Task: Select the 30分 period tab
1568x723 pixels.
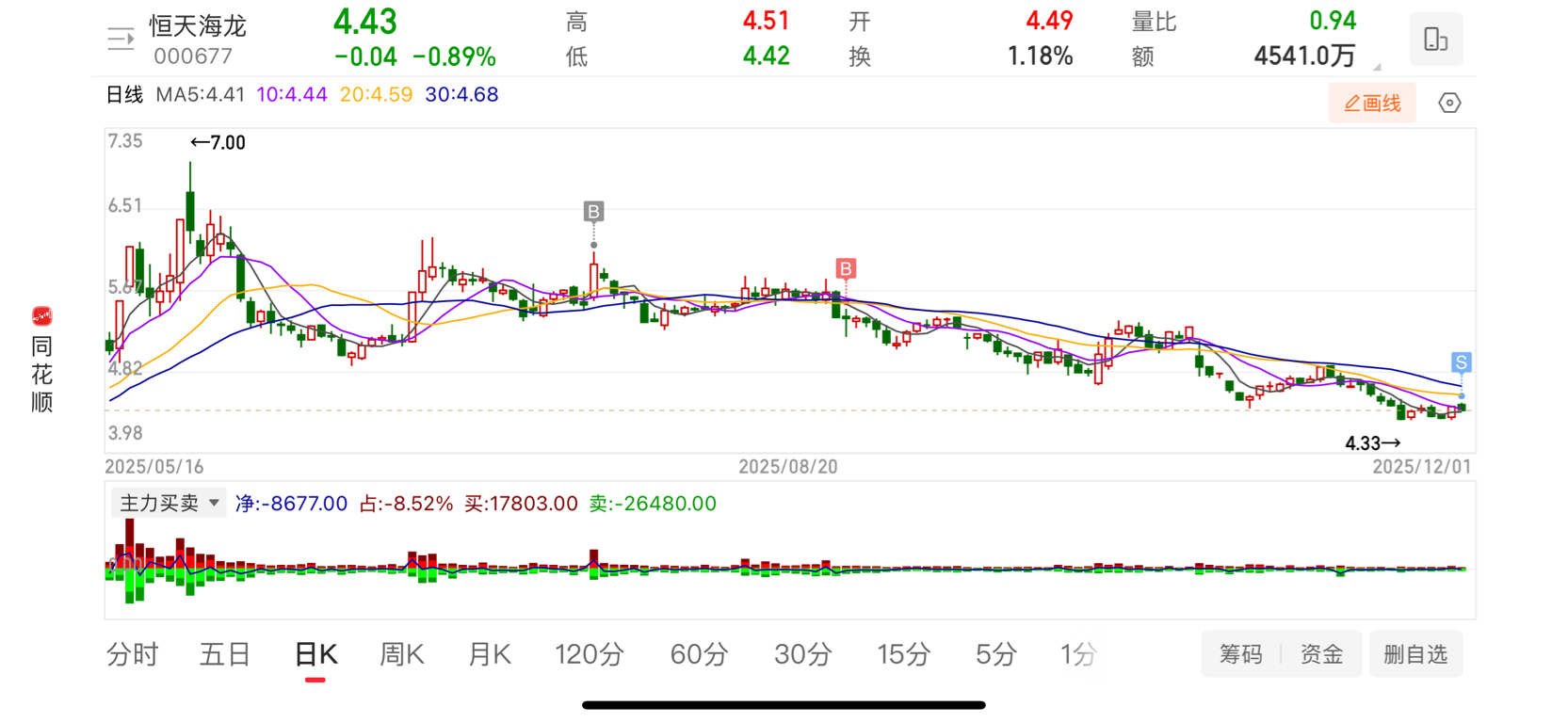Action: click(x=802, y=654)
